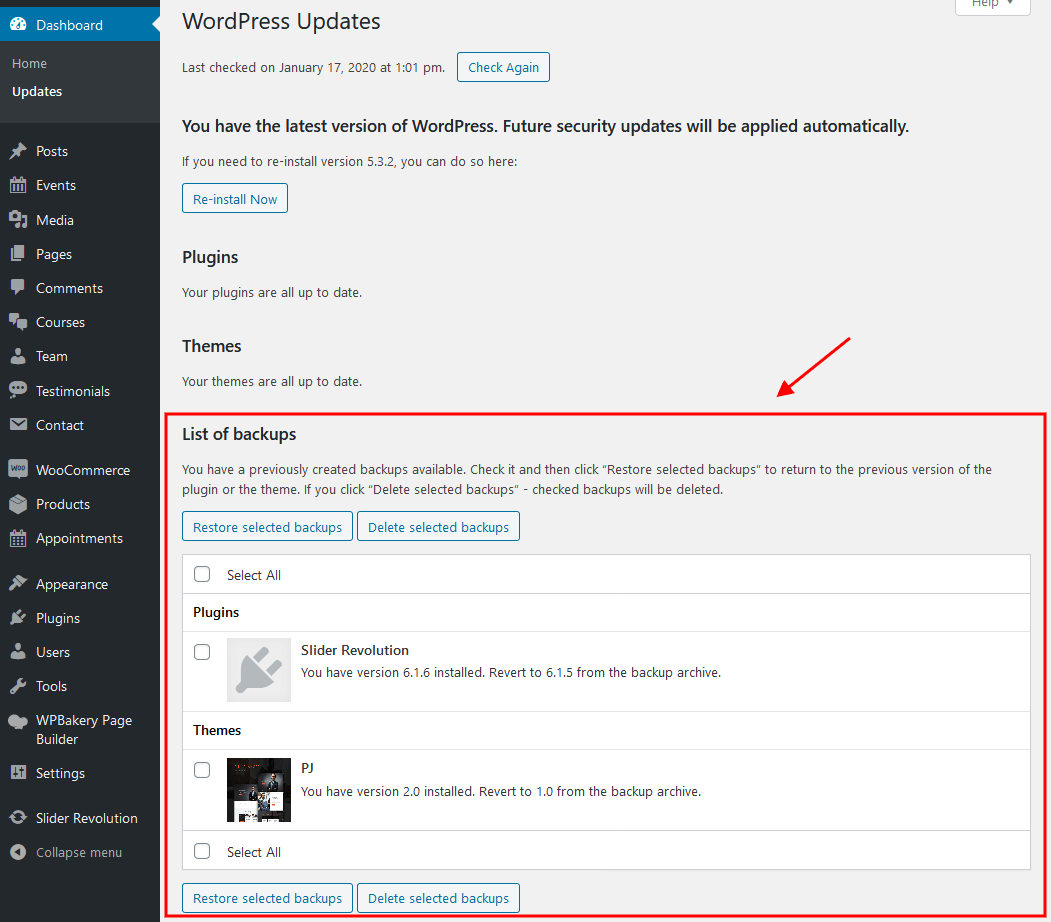
Task: Open the Updates submenu item
Action: (37, 92)
